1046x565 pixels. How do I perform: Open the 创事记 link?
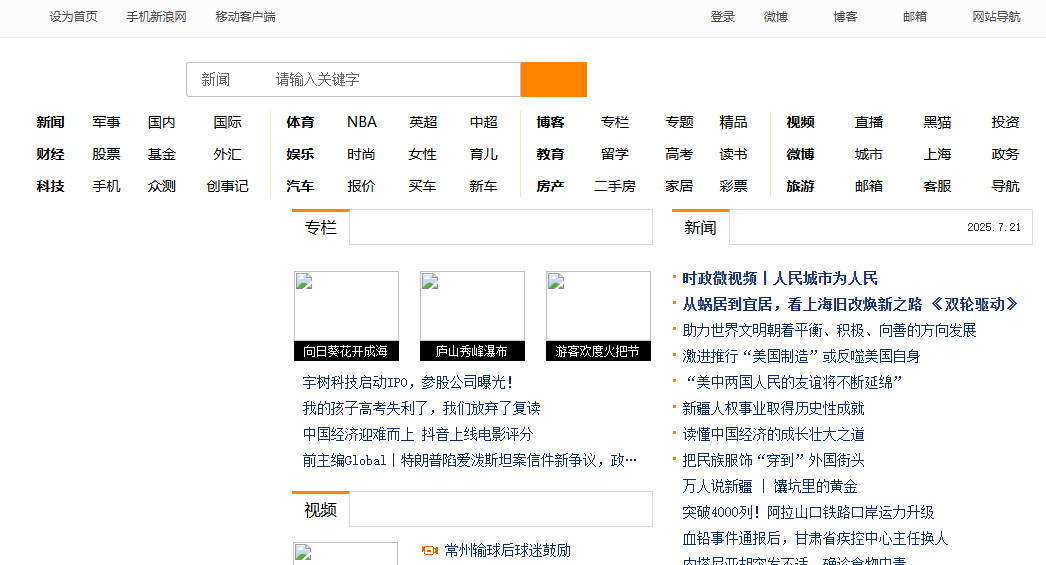[227, 186]
